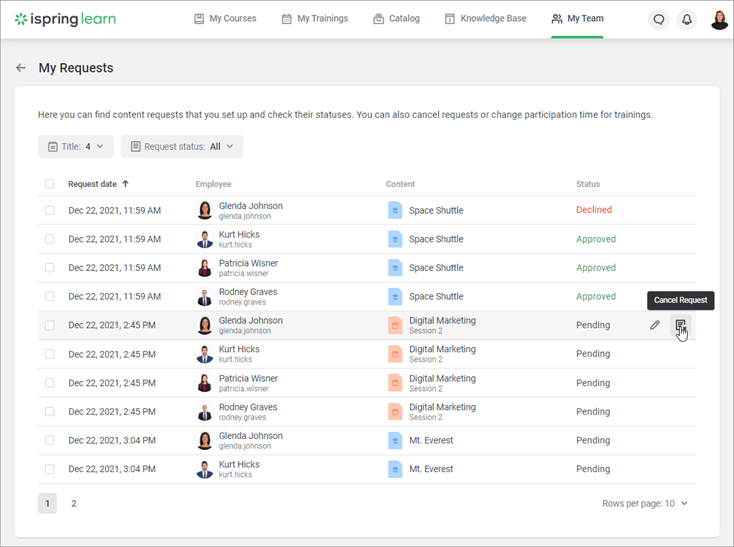Click the Space Shuttle course icon in Rodney Graves' row
Image resolution: width=734 pixels, height=547 pixels.
[395, 296]
